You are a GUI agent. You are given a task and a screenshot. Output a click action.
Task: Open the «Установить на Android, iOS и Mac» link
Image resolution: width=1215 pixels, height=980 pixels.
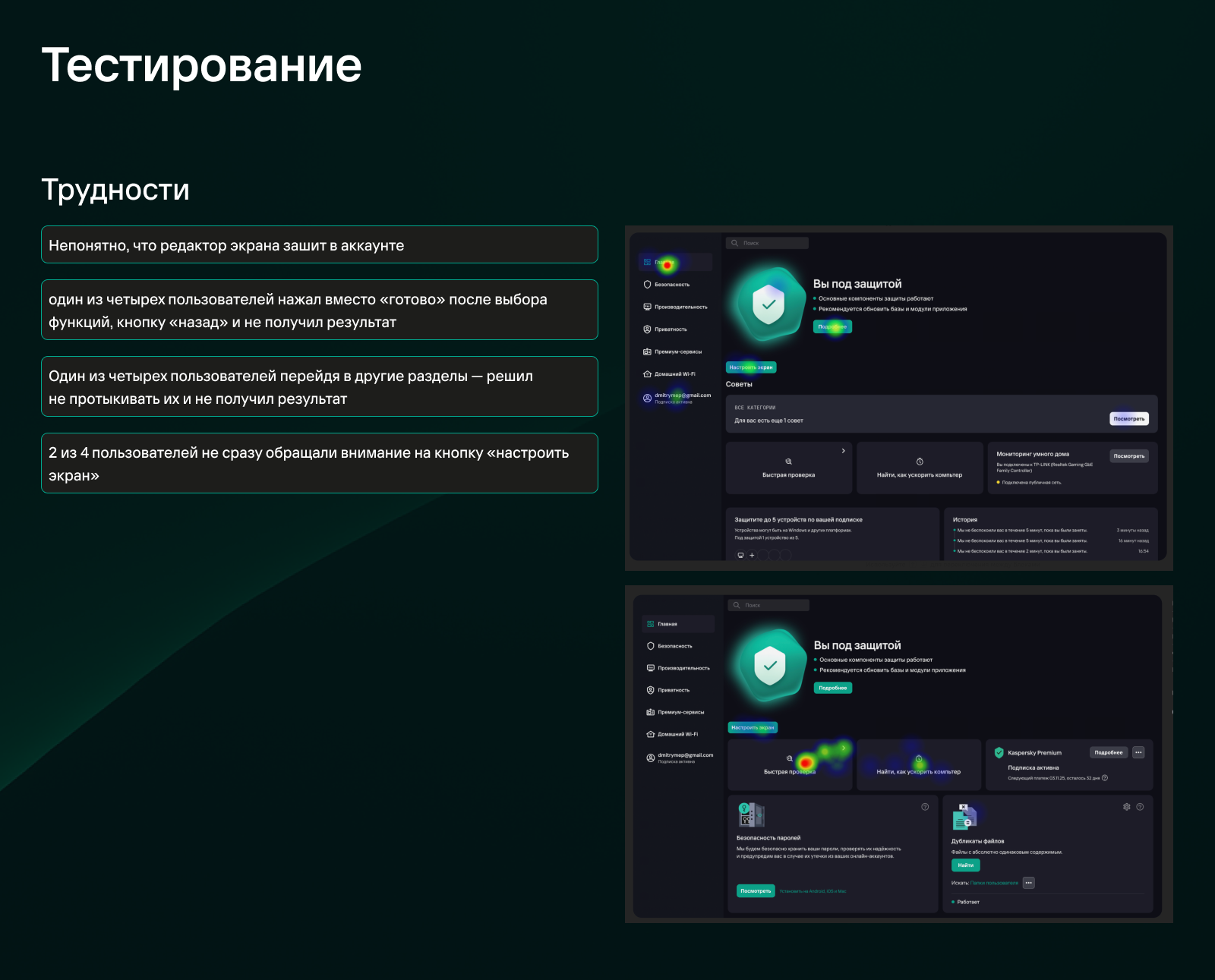pyautogui.click(x=813, y=891)
